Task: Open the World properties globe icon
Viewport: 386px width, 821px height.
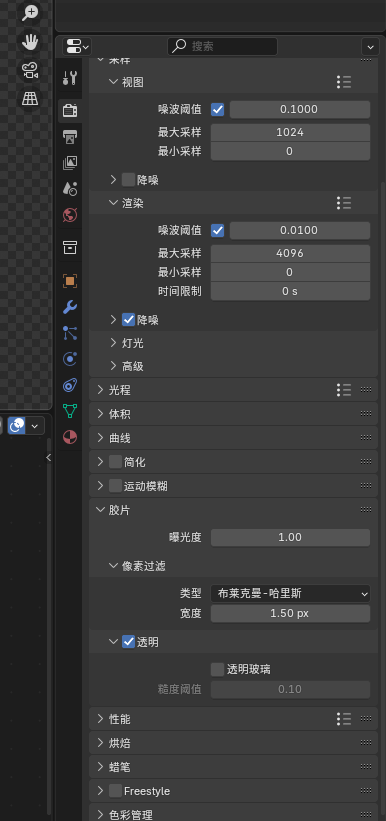Action: tap(70, 215)
